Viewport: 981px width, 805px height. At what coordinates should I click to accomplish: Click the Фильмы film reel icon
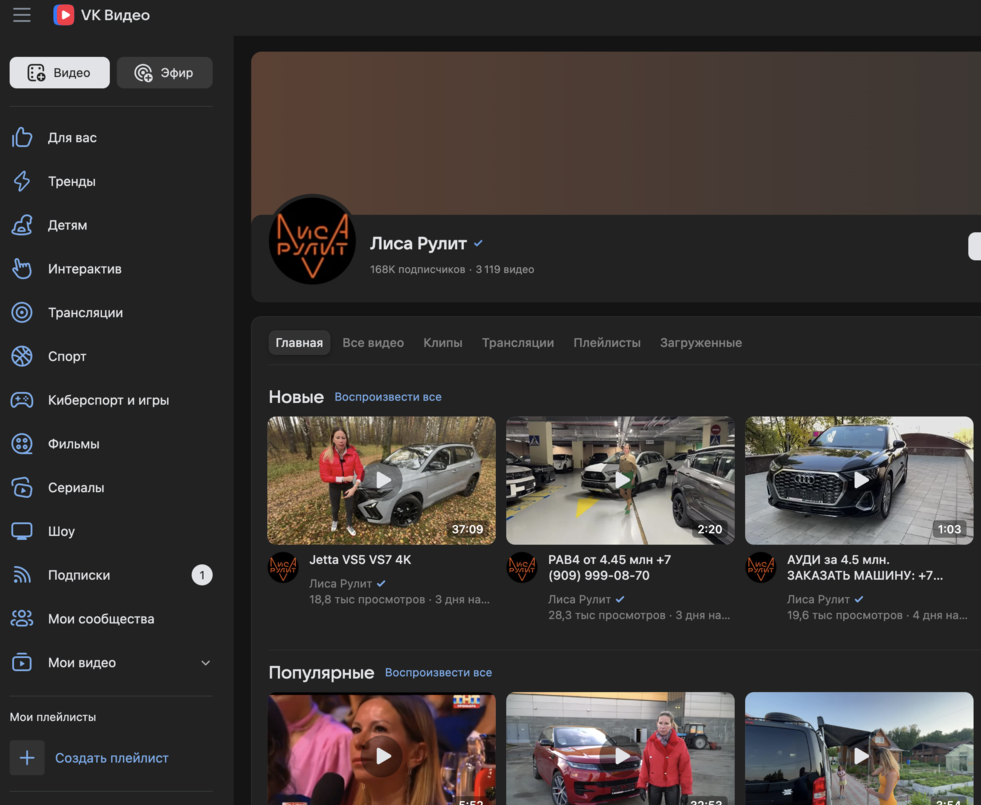click(22, 444)
